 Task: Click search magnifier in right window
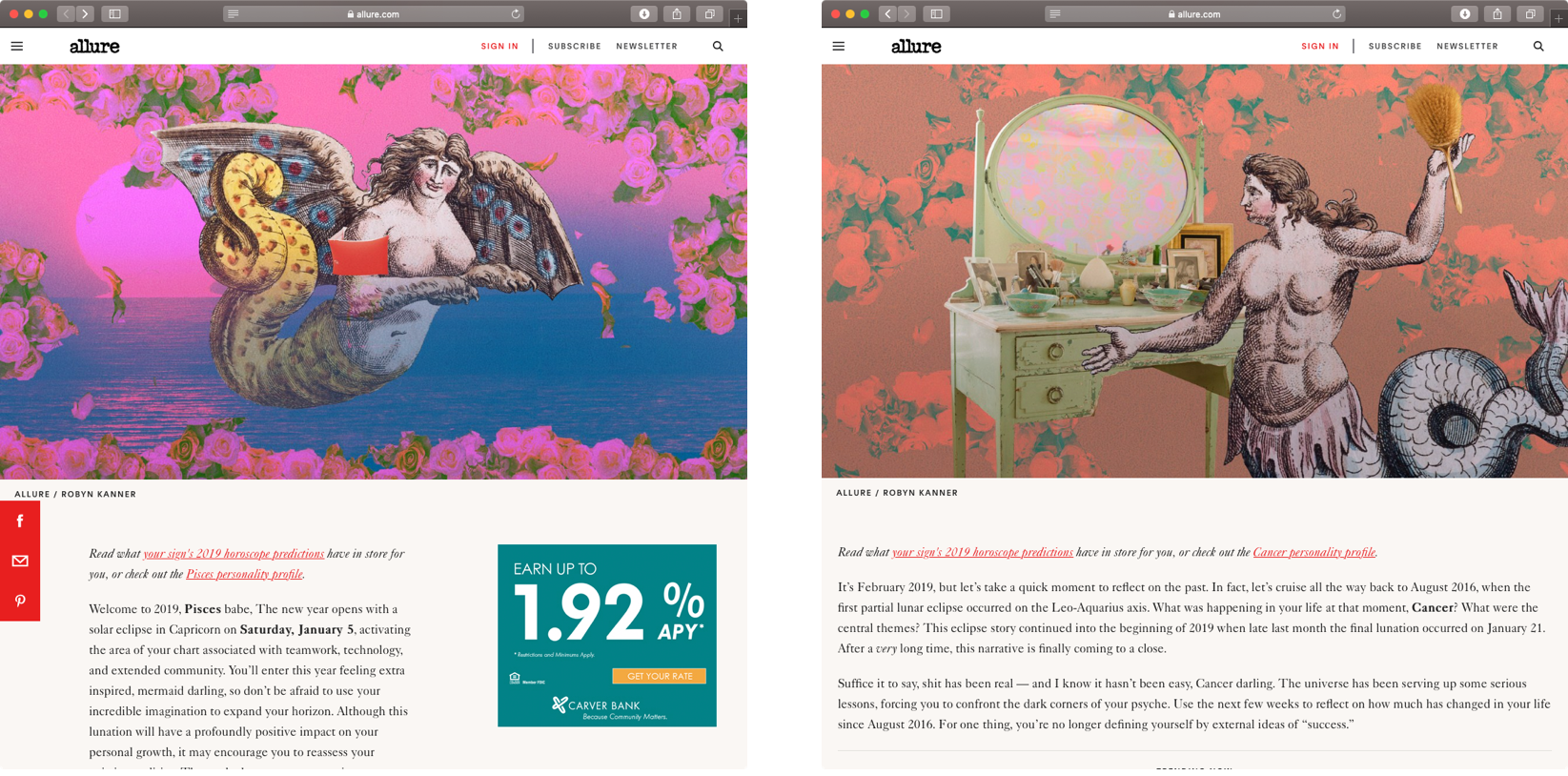tap(1538, 46)
